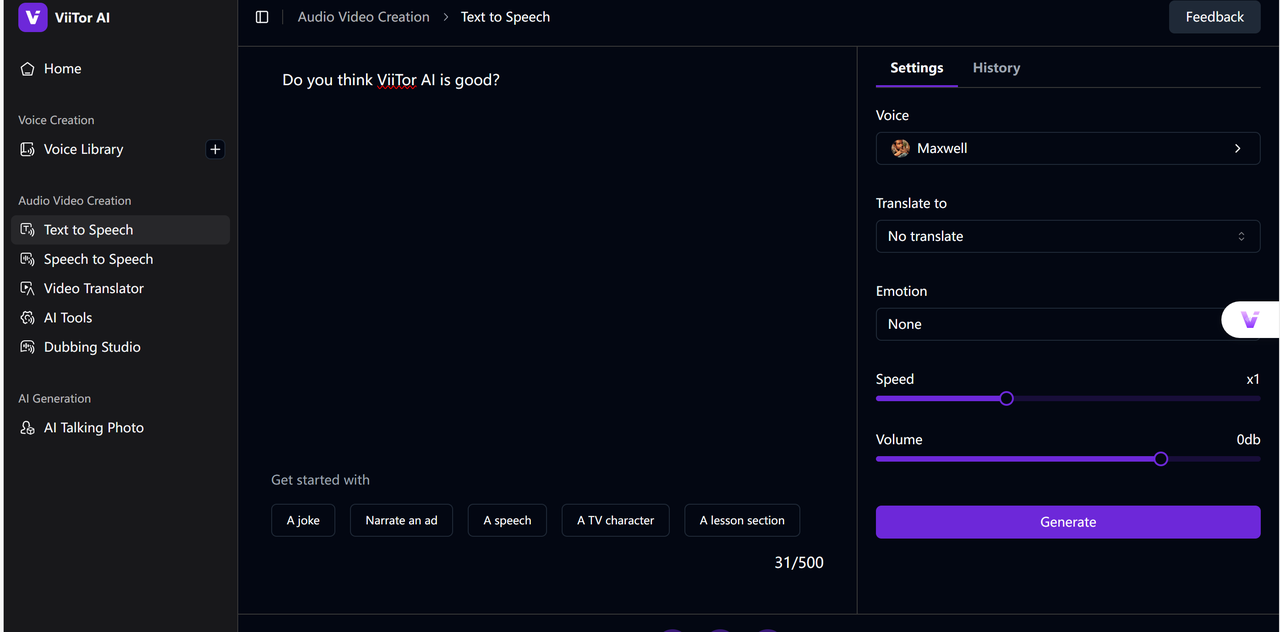Click the ViiTor AI logo icon
The height and width of the screenshot is (632, 1280).
[x=33, y=17]
